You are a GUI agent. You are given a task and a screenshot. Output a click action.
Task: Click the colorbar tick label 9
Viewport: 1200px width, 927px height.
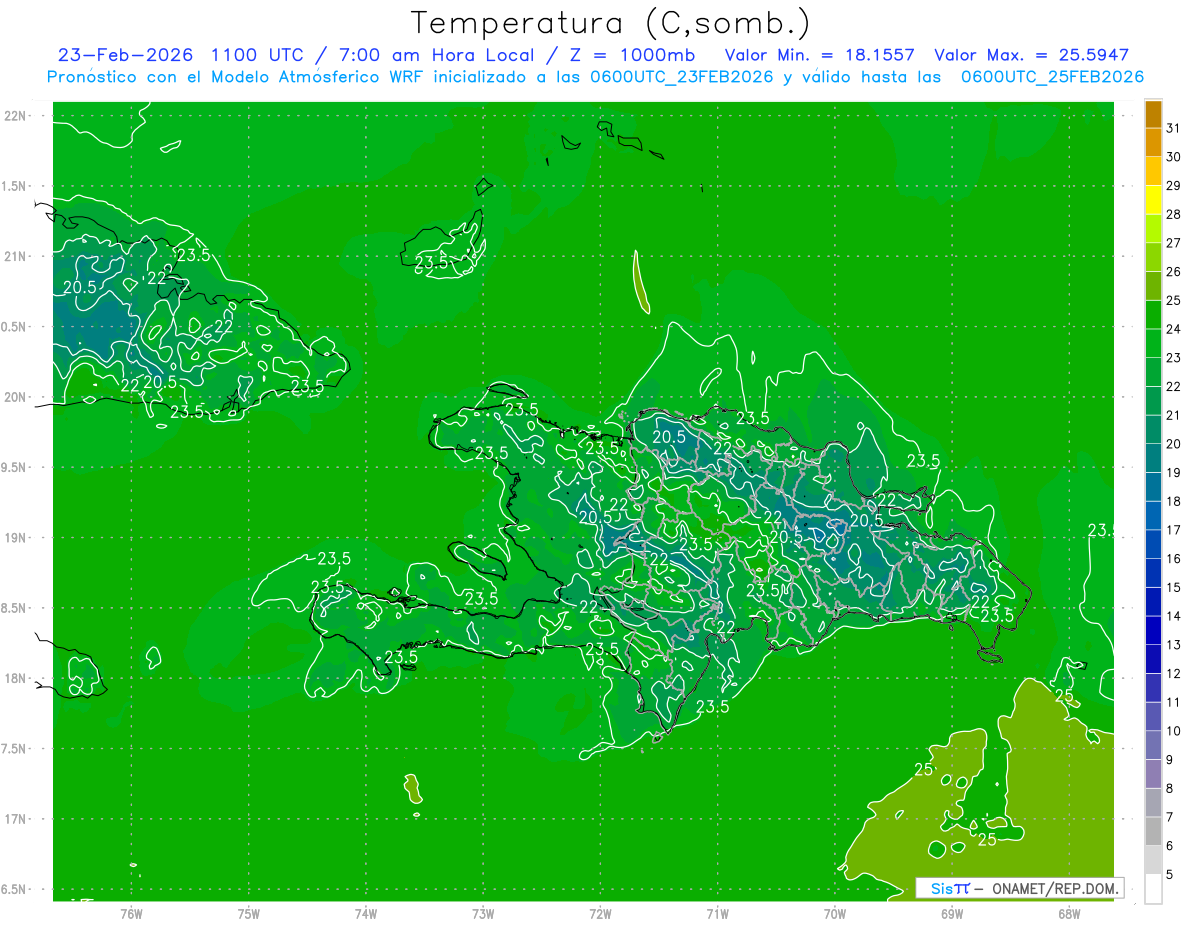[x=1170, y=760]
